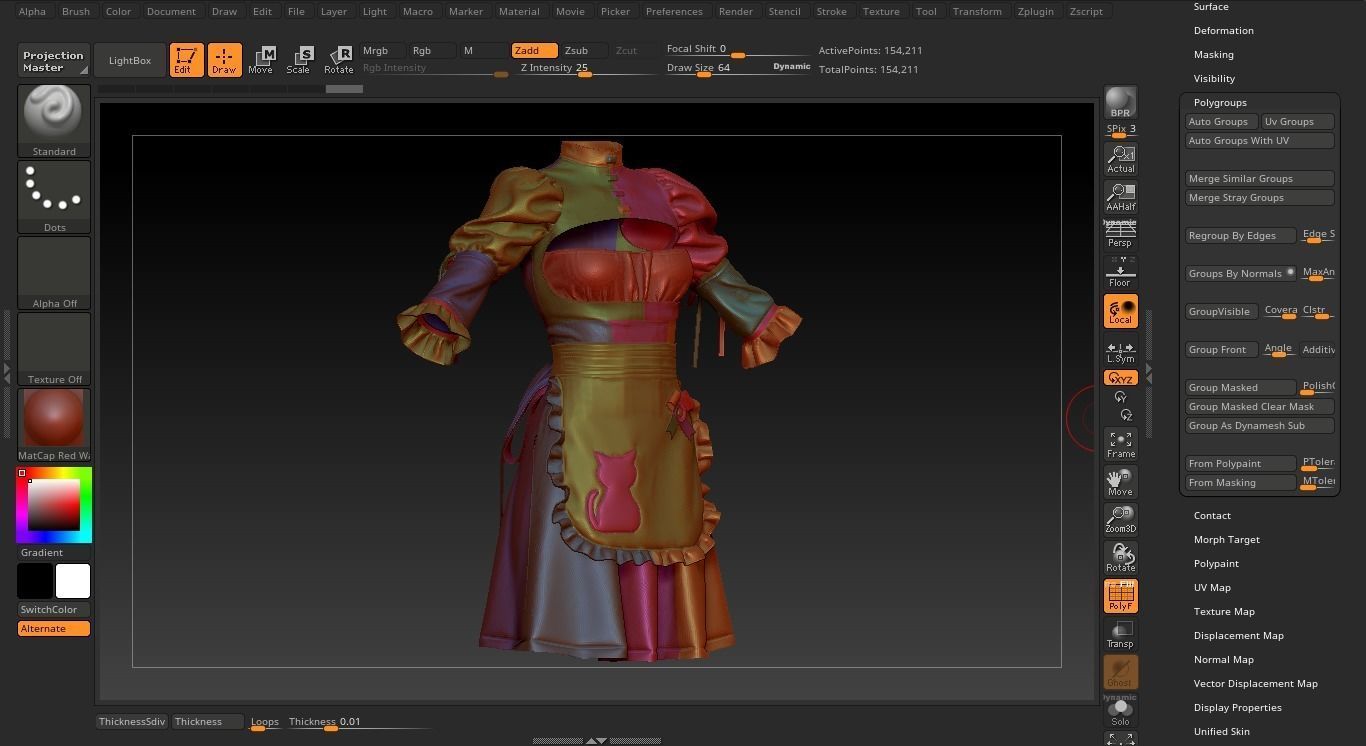Select the MatCap Red Wax material
Viewport: 1366px width, 746px height.
coord(53,418)
